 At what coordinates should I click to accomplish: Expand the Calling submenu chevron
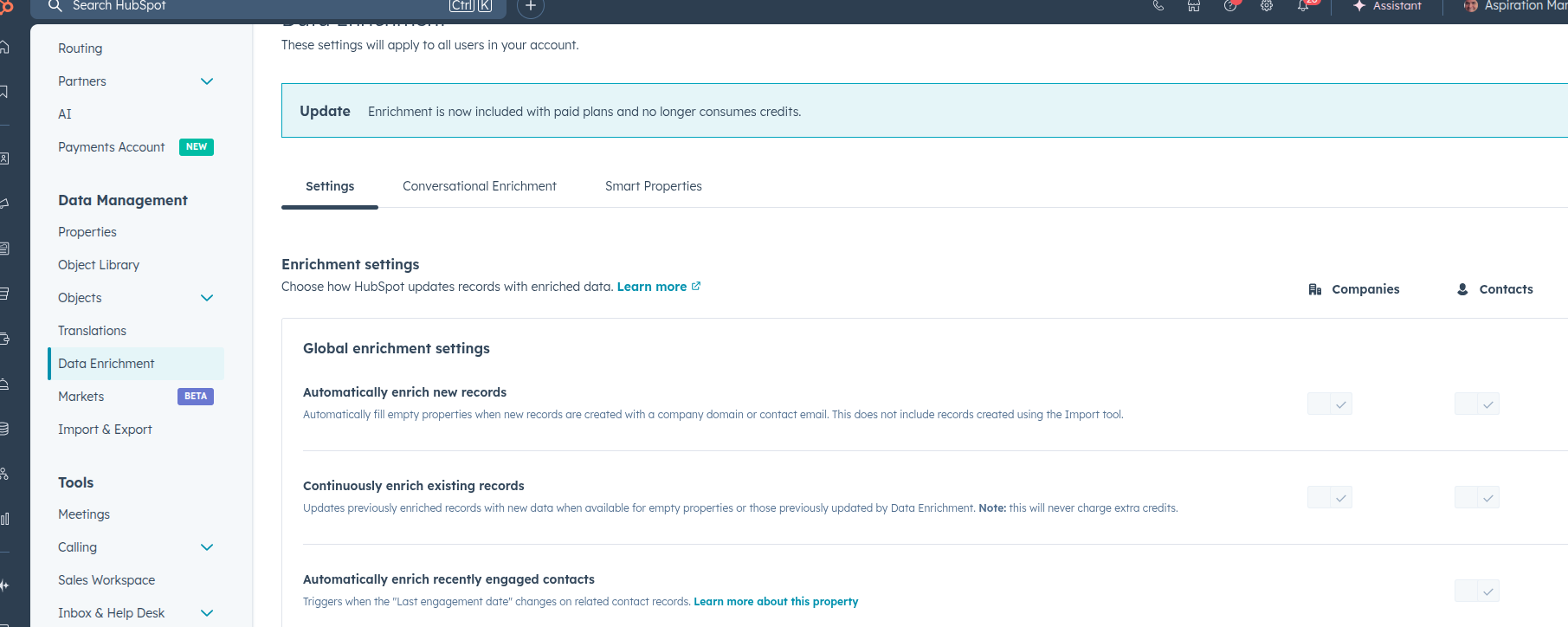(x=207, y=547)
